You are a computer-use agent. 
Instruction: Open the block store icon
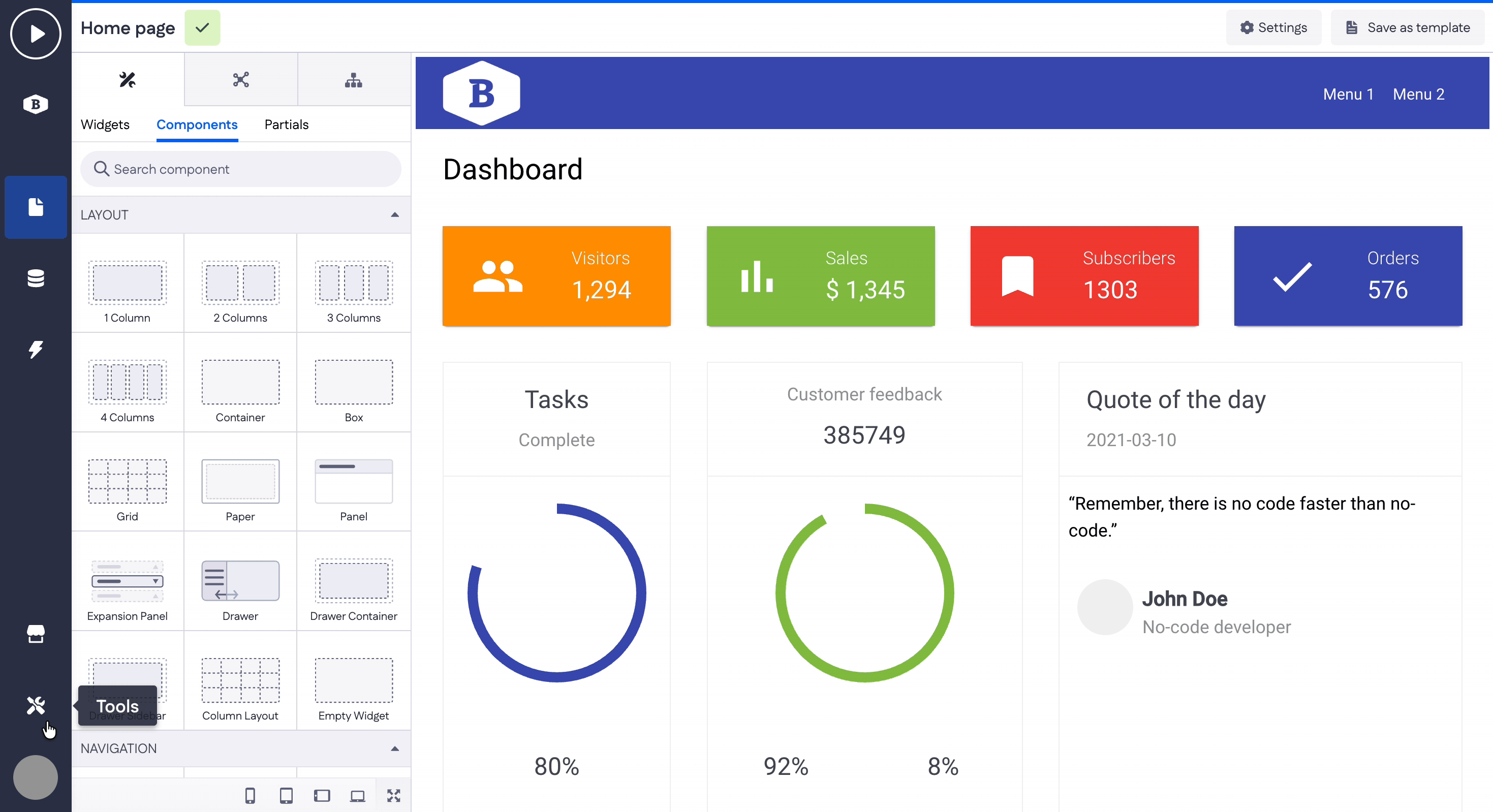click(36, 634)
